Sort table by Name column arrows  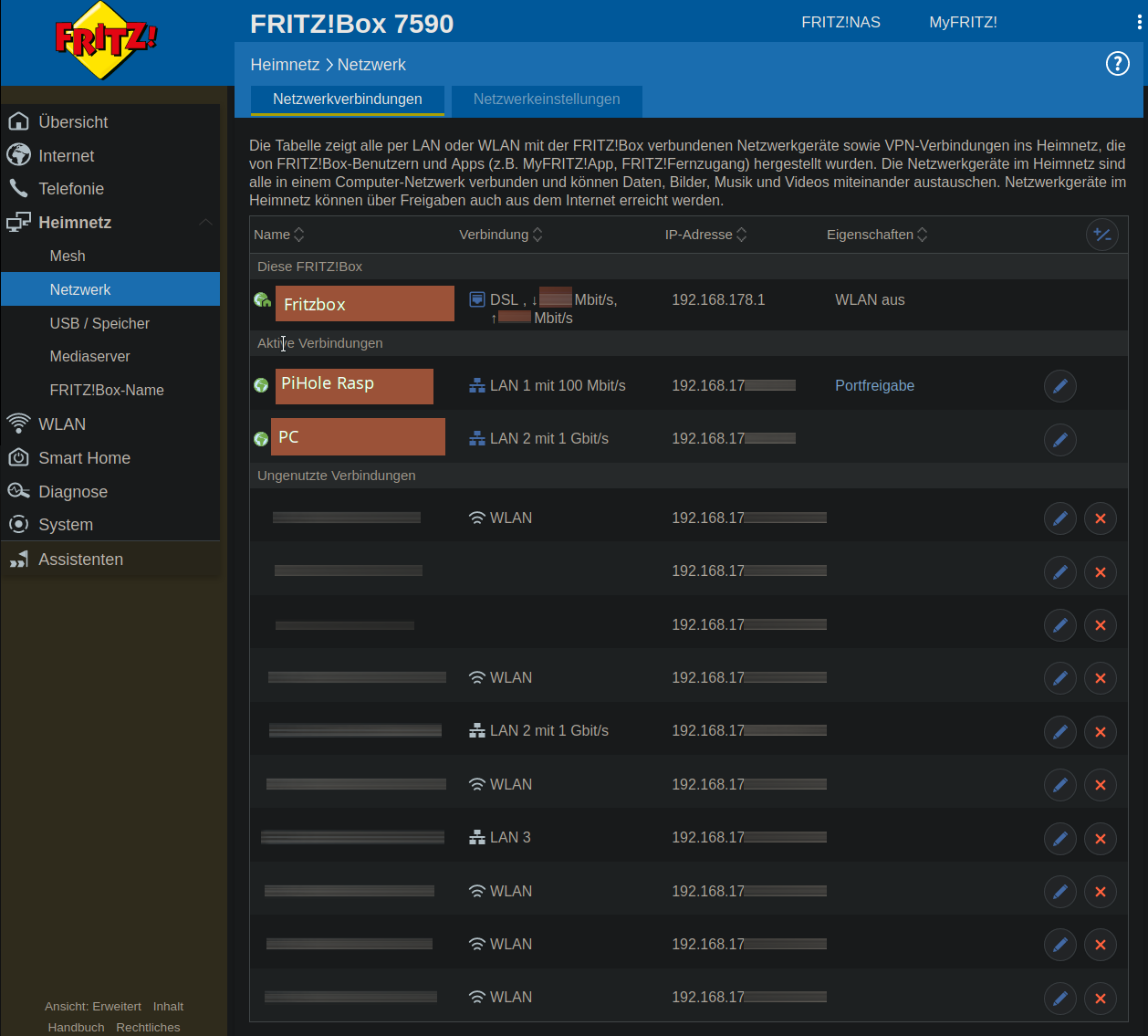pos(298,235)
